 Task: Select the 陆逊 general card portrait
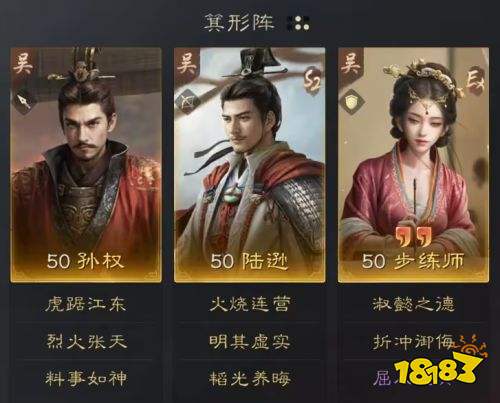(x=250, y=165)
